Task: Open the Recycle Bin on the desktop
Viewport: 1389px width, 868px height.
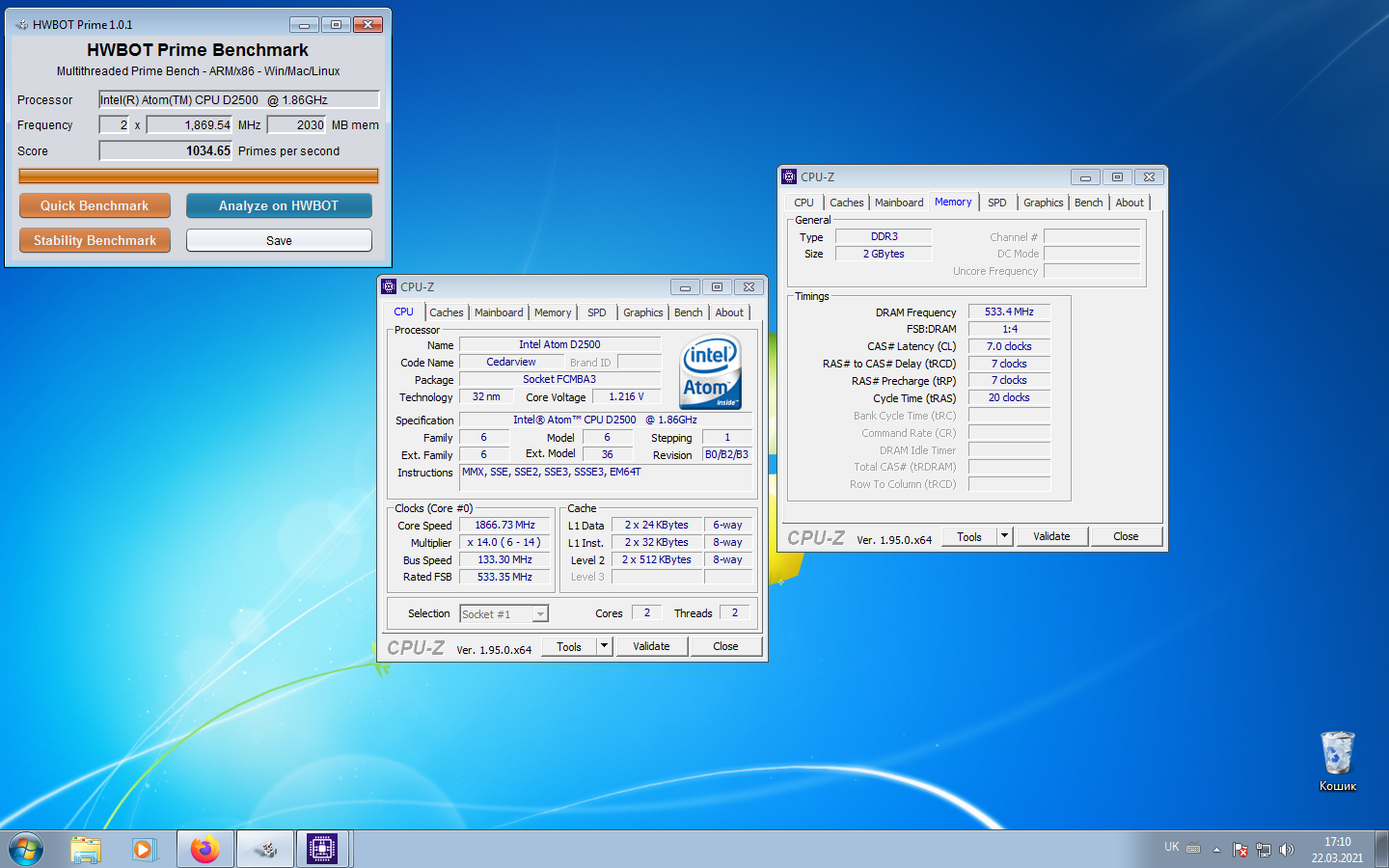Action: pos(1338,760)
